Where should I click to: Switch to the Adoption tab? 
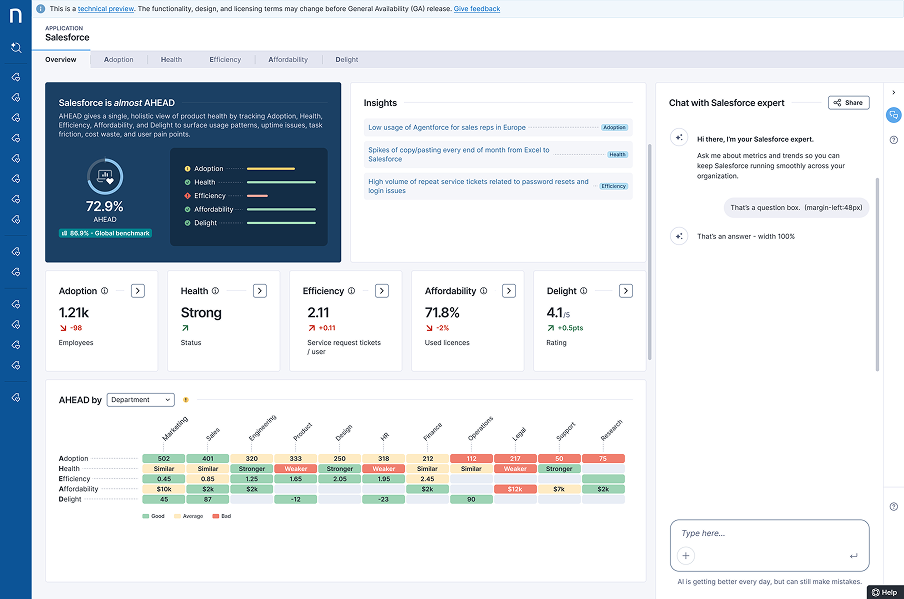pyautogui.click(x=119, y=59)
